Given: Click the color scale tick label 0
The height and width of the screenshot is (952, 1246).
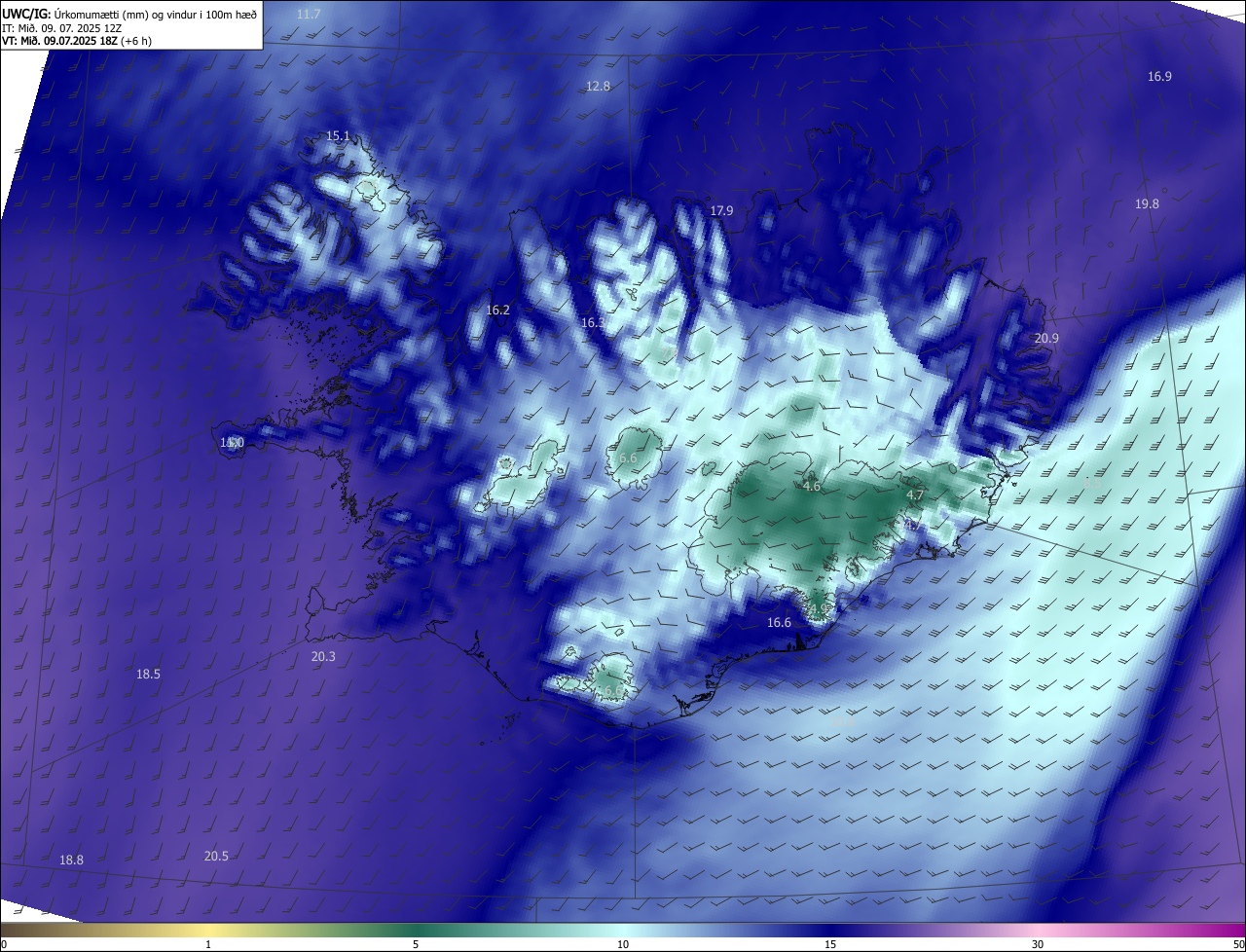Looking at the screenshot, I should point(3,944).
